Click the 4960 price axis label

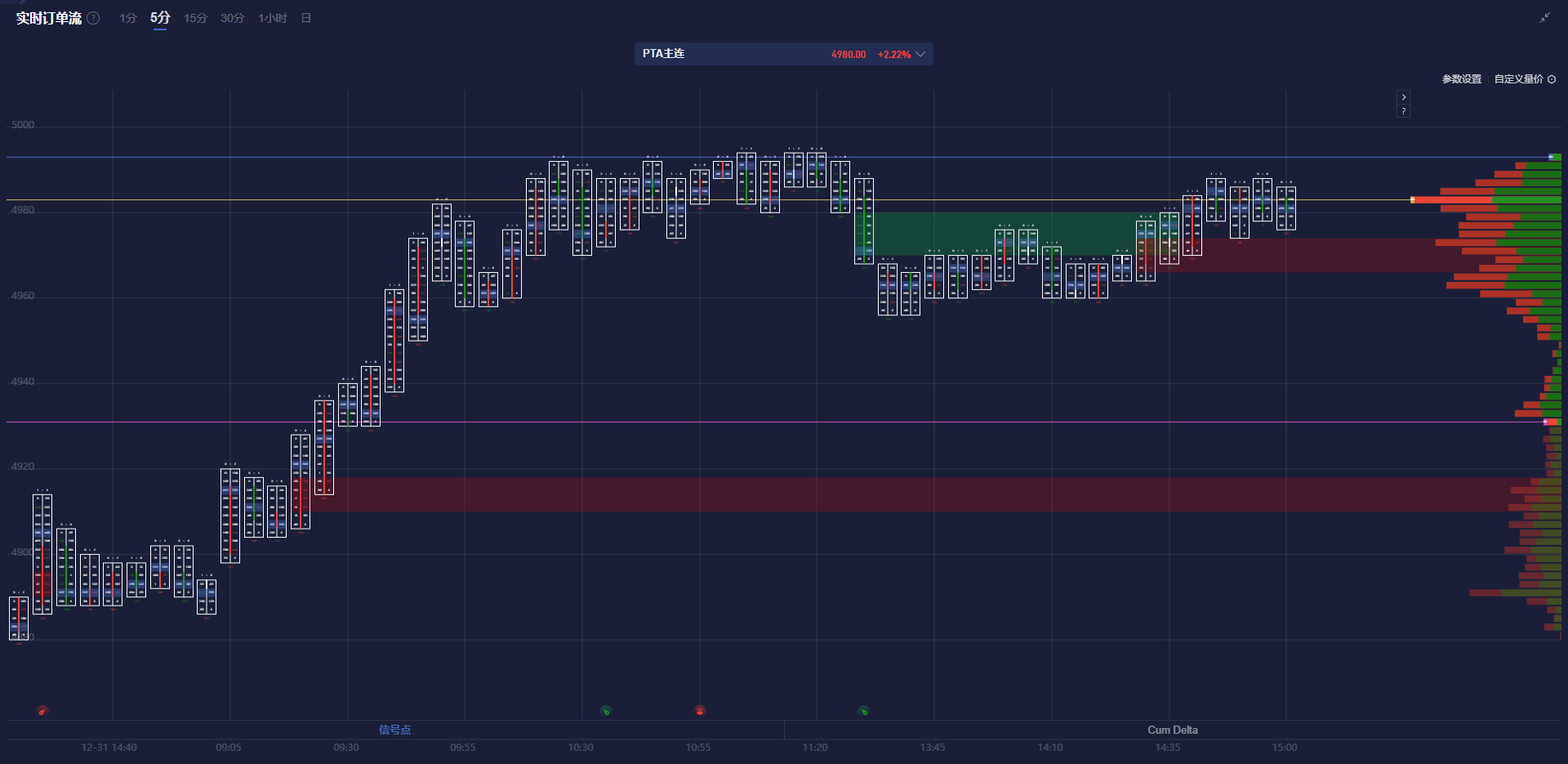(x=23, y=296)
